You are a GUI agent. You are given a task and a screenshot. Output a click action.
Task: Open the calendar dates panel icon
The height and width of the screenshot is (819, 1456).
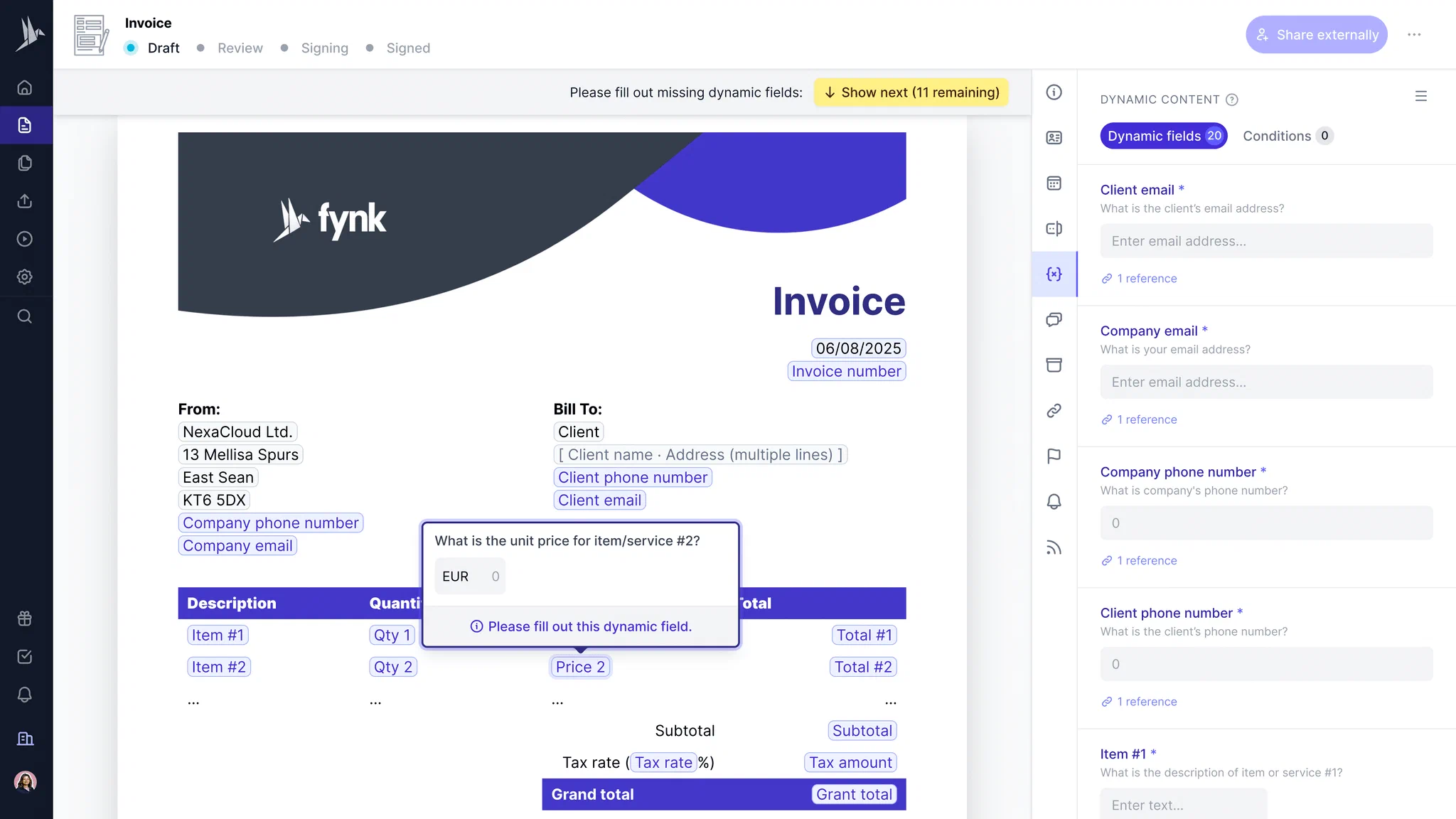[x=1054, y=183]
